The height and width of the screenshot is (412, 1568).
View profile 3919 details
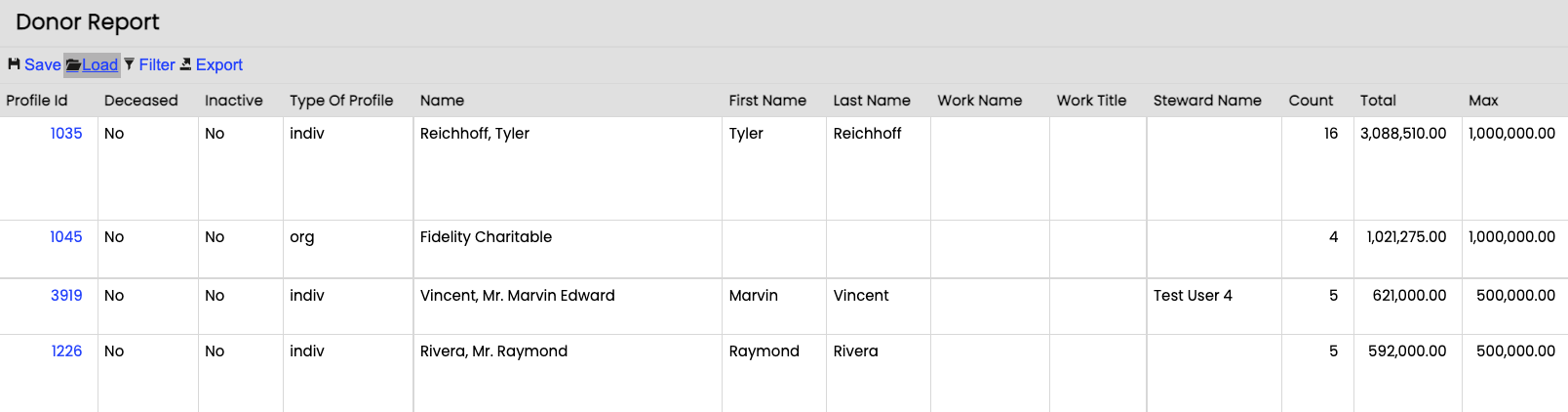(66, 295)
